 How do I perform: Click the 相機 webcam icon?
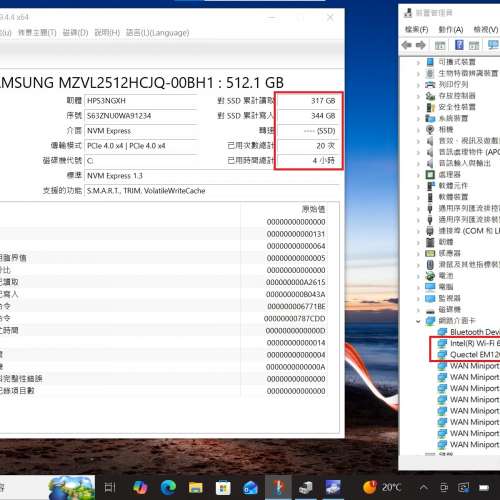point(430,130)
